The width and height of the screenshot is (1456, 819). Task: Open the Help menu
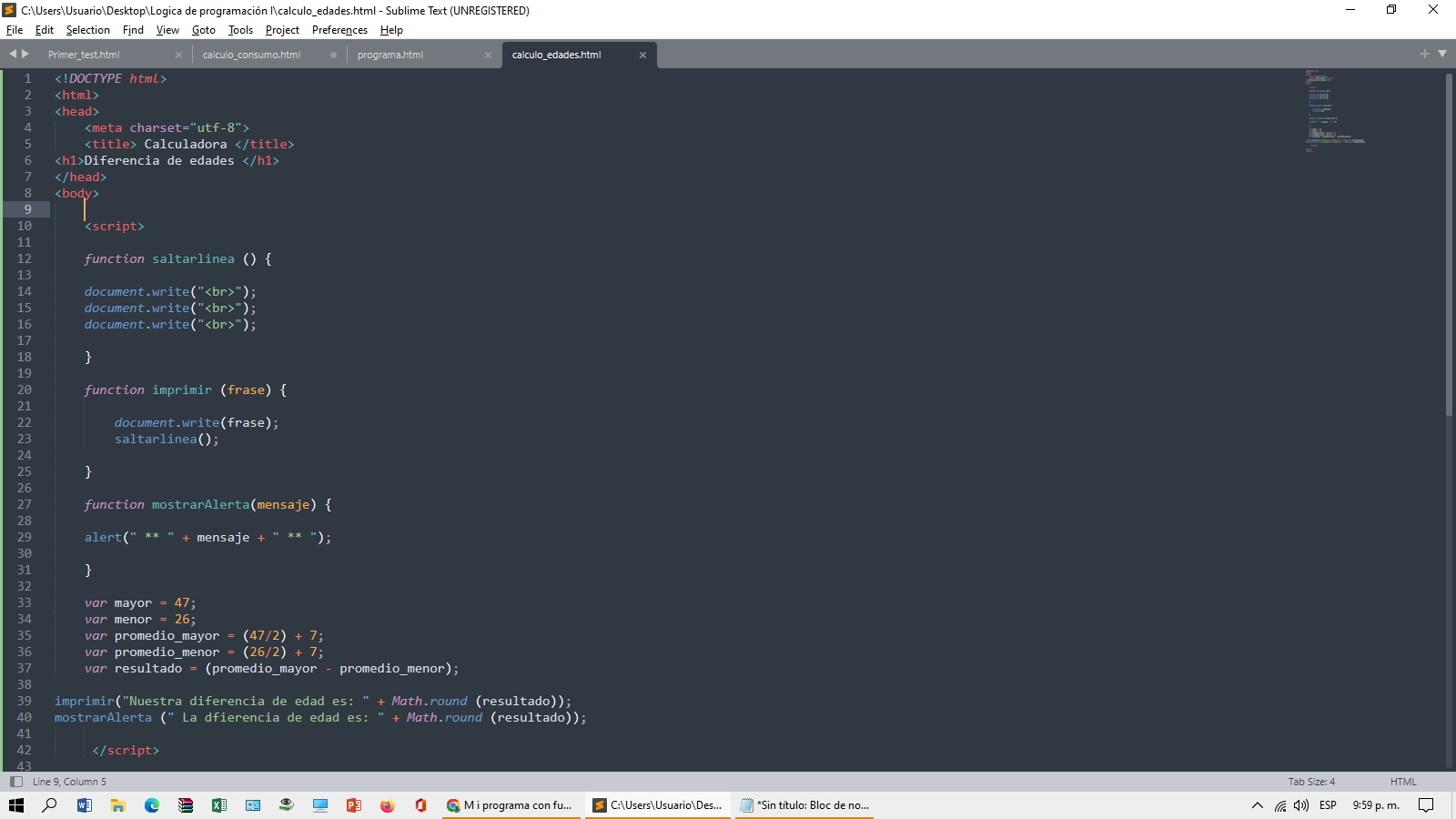(x=391, y=30)
